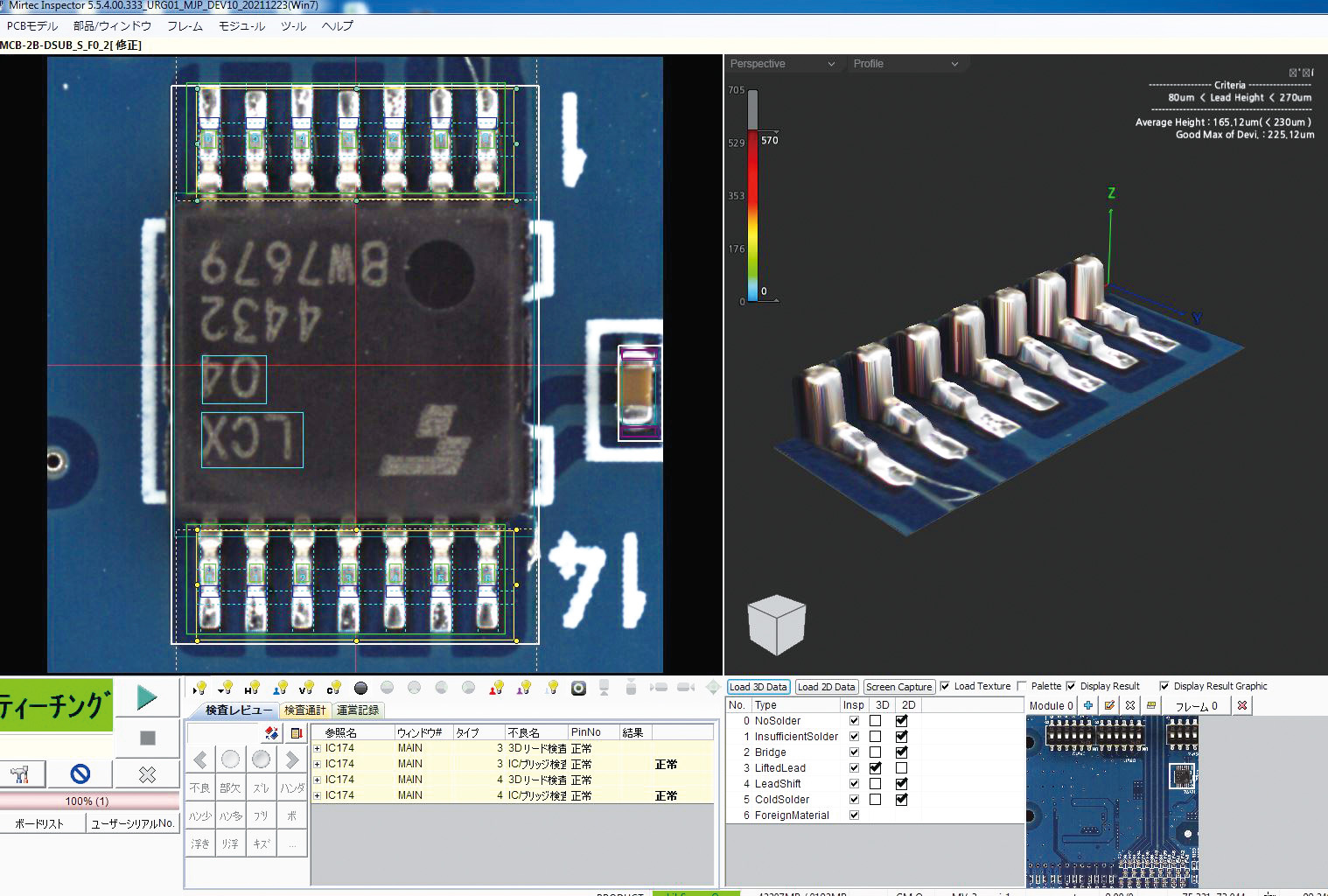Click the edit module pencil icon
Screen dimensions: 1328x896
[x=1109, y=705]
